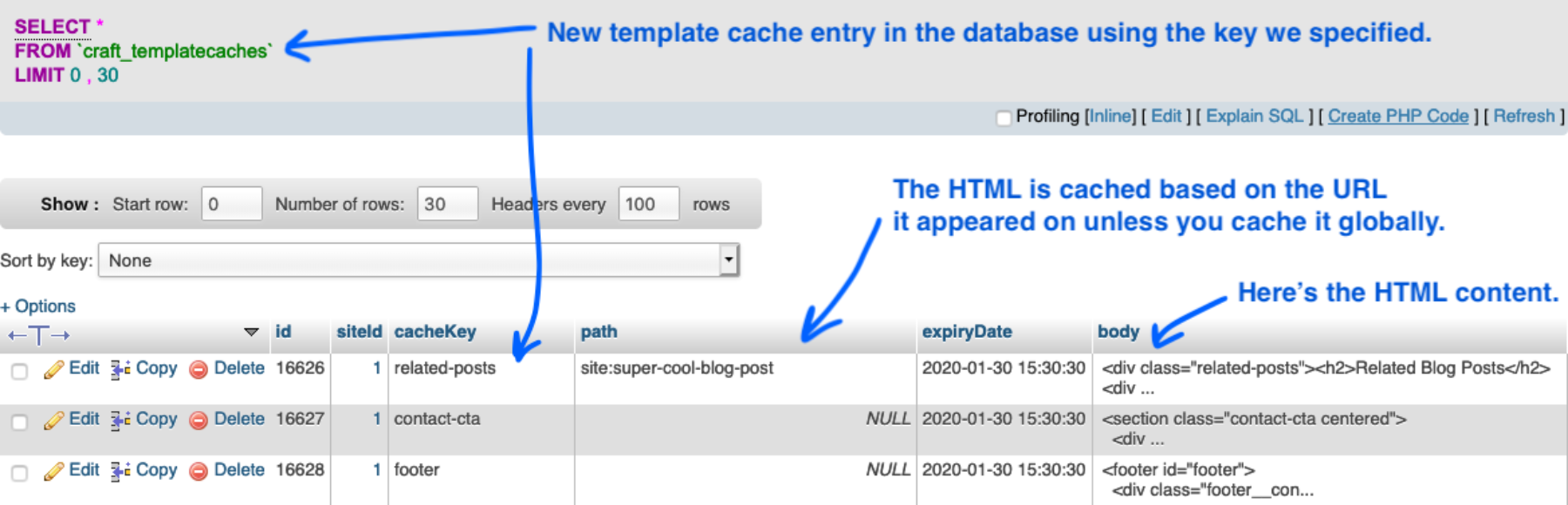Click the red Delete icon for row 16626

tap(199, 370)
